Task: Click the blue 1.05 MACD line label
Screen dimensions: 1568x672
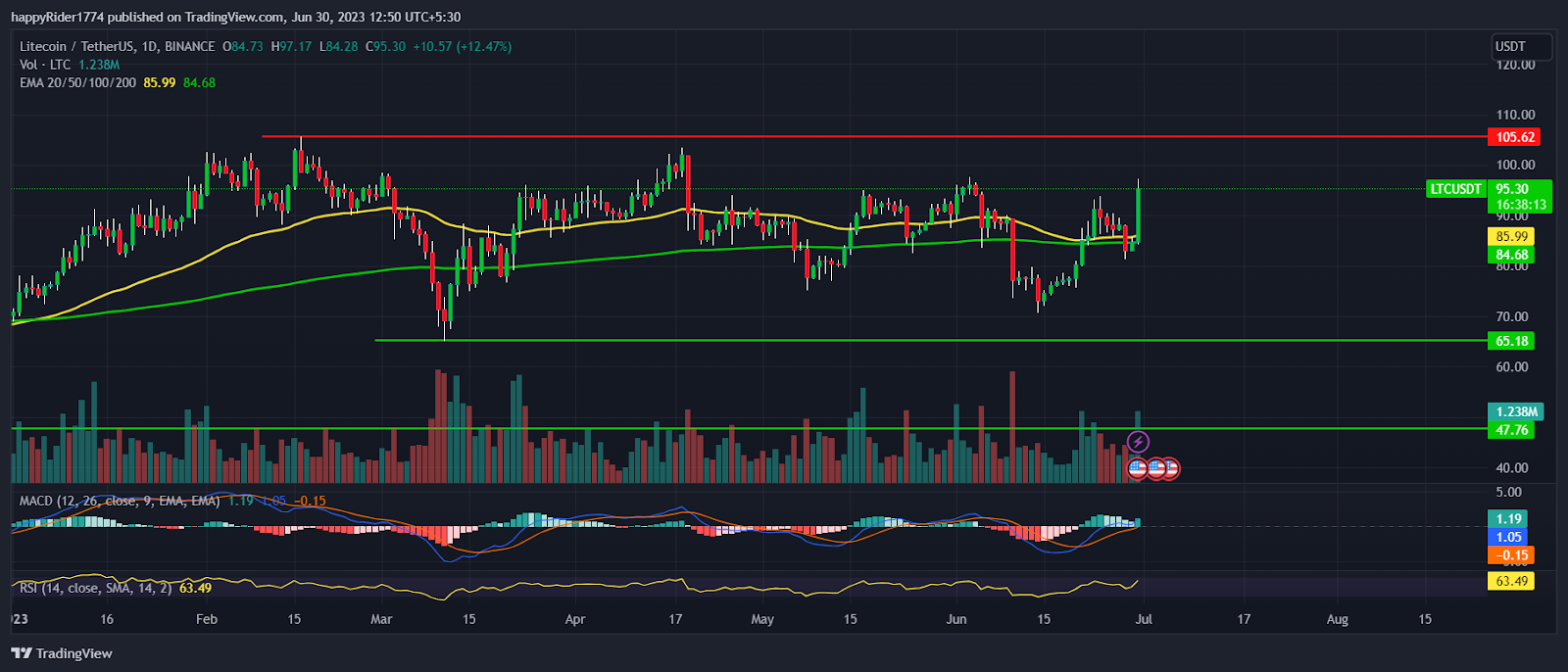Action: 1509,537
